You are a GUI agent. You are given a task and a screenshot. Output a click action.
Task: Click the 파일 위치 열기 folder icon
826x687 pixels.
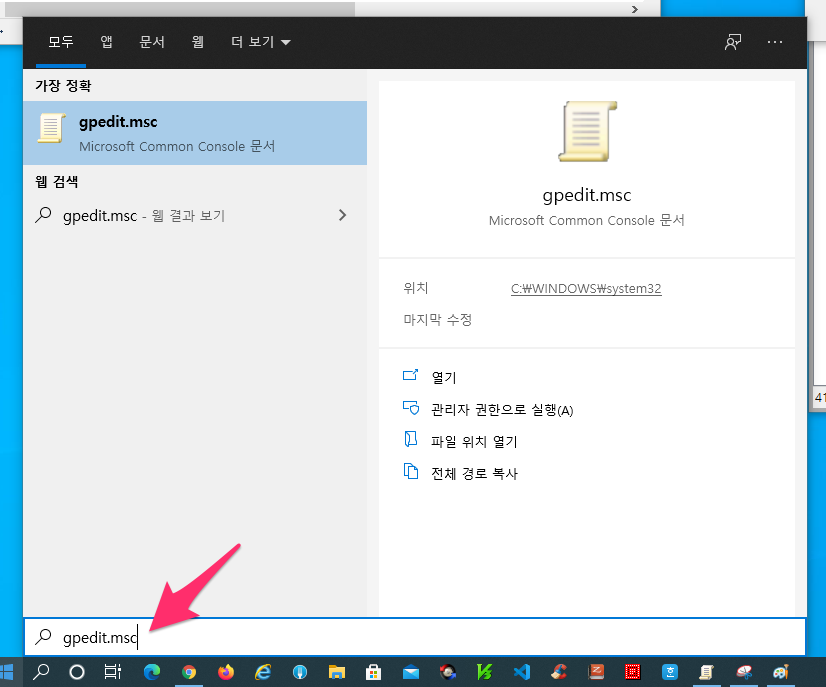pyautogui.click(x=410, y=439)
